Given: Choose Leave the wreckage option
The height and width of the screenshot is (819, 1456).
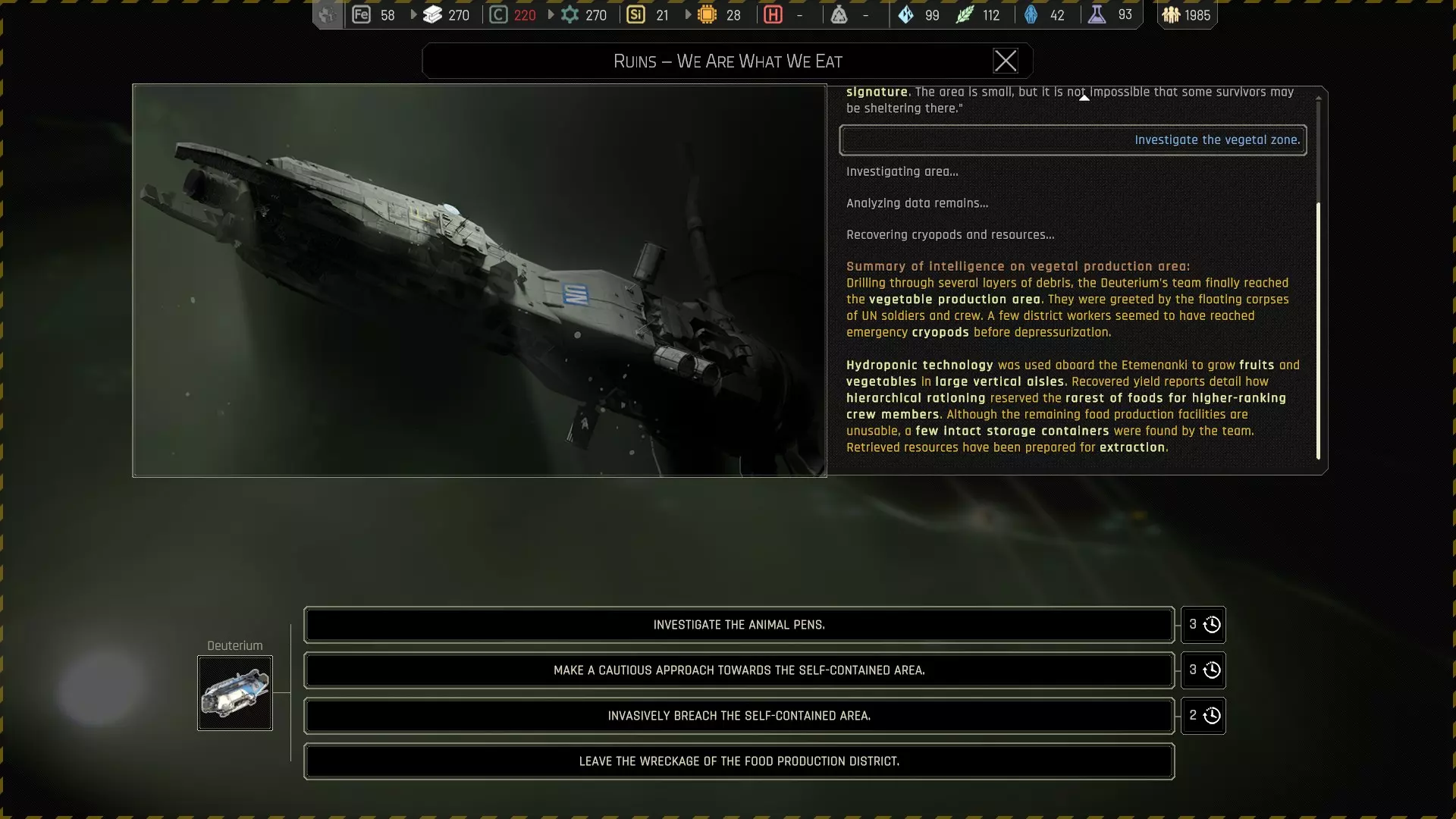Looking at the screenshot, I should coord(739,761).
